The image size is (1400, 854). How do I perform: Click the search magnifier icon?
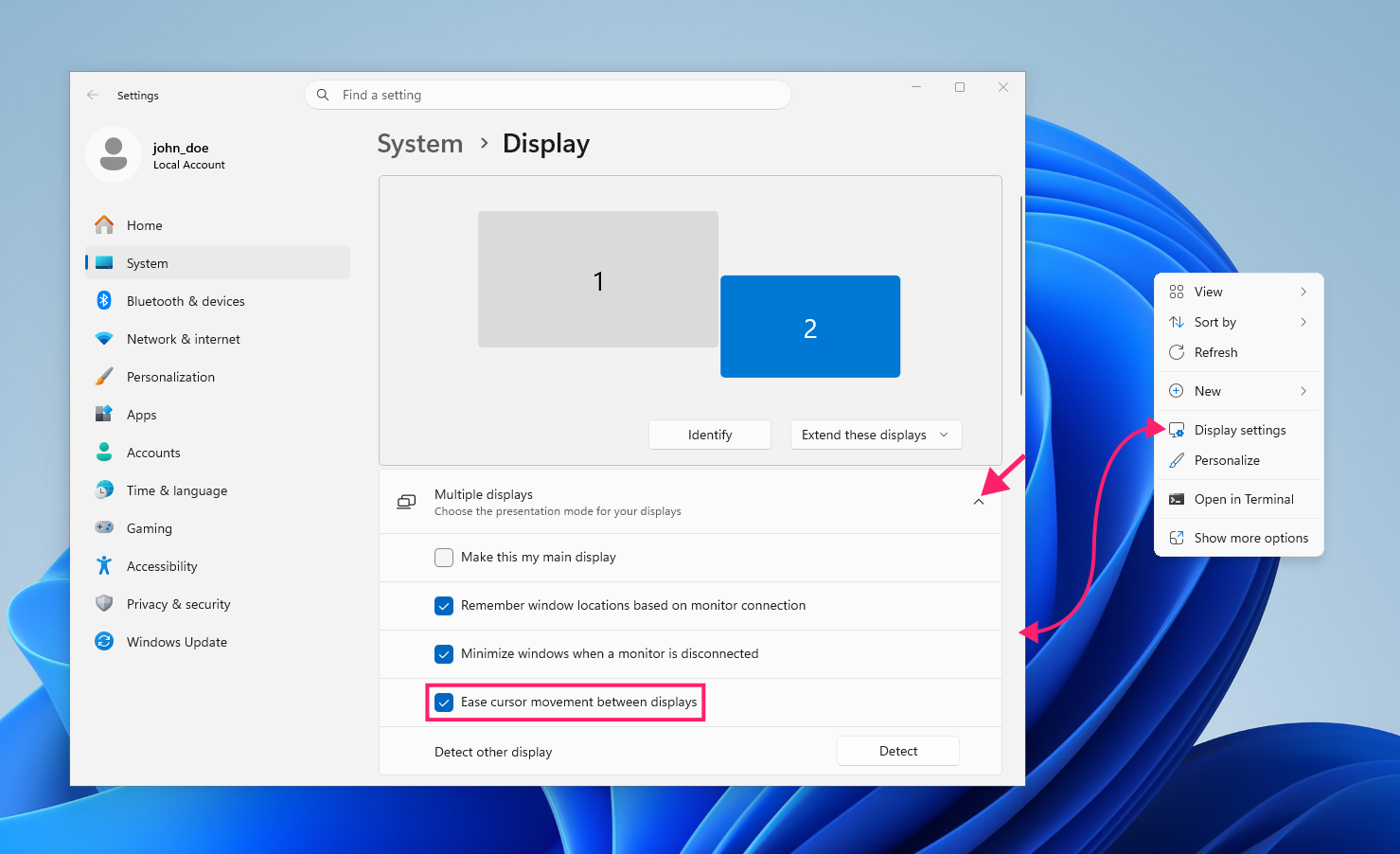(323, 95)
